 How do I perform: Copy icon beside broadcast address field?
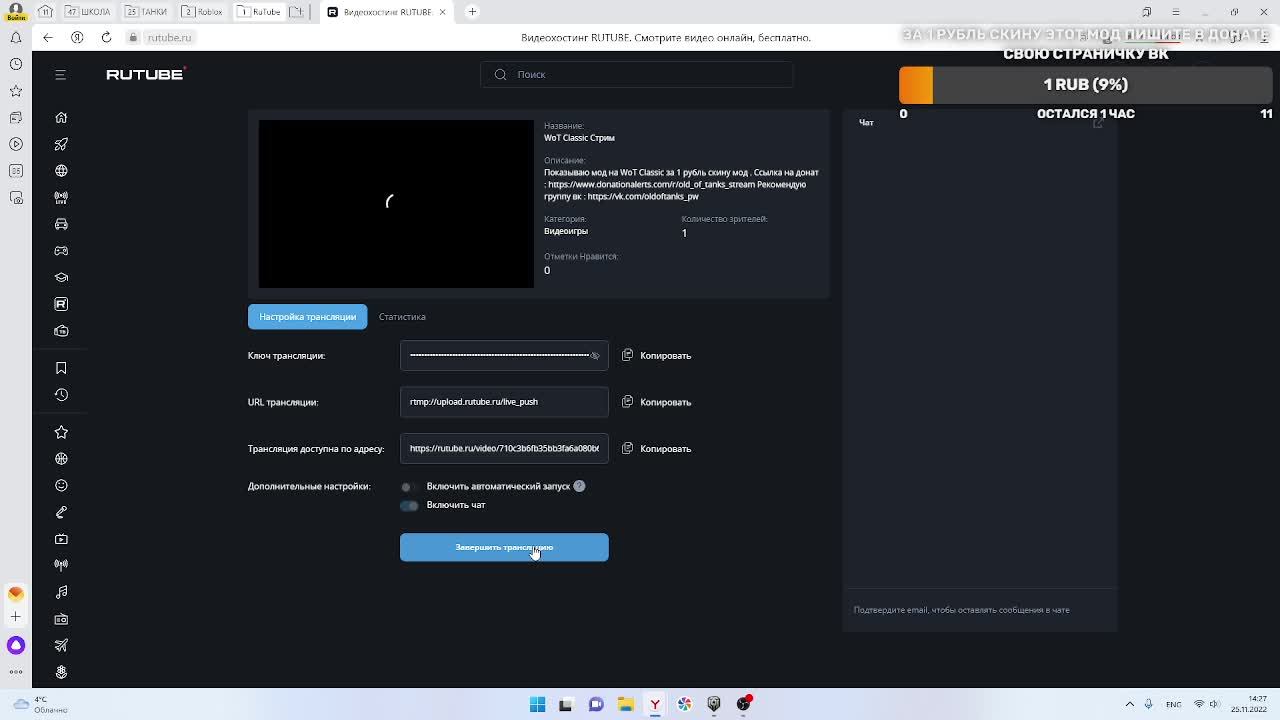coord(627,448)
